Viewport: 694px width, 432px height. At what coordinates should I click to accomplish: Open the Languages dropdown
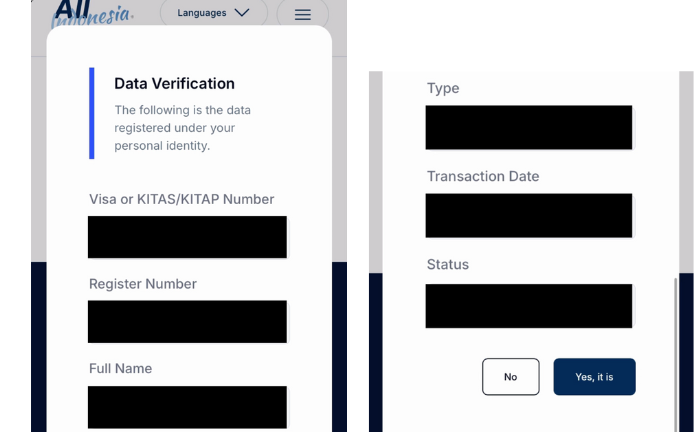tap(212, 13)
